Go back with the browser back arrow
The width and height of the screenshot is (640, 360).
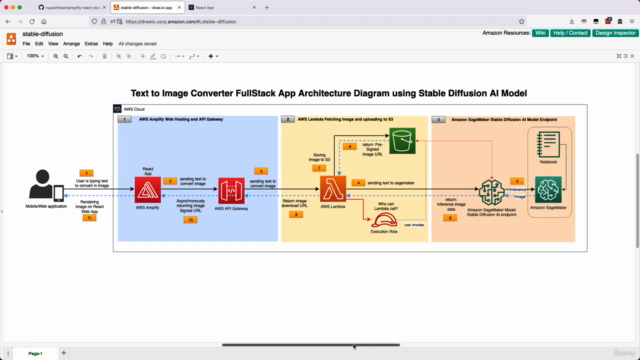[x=8, y=22]
